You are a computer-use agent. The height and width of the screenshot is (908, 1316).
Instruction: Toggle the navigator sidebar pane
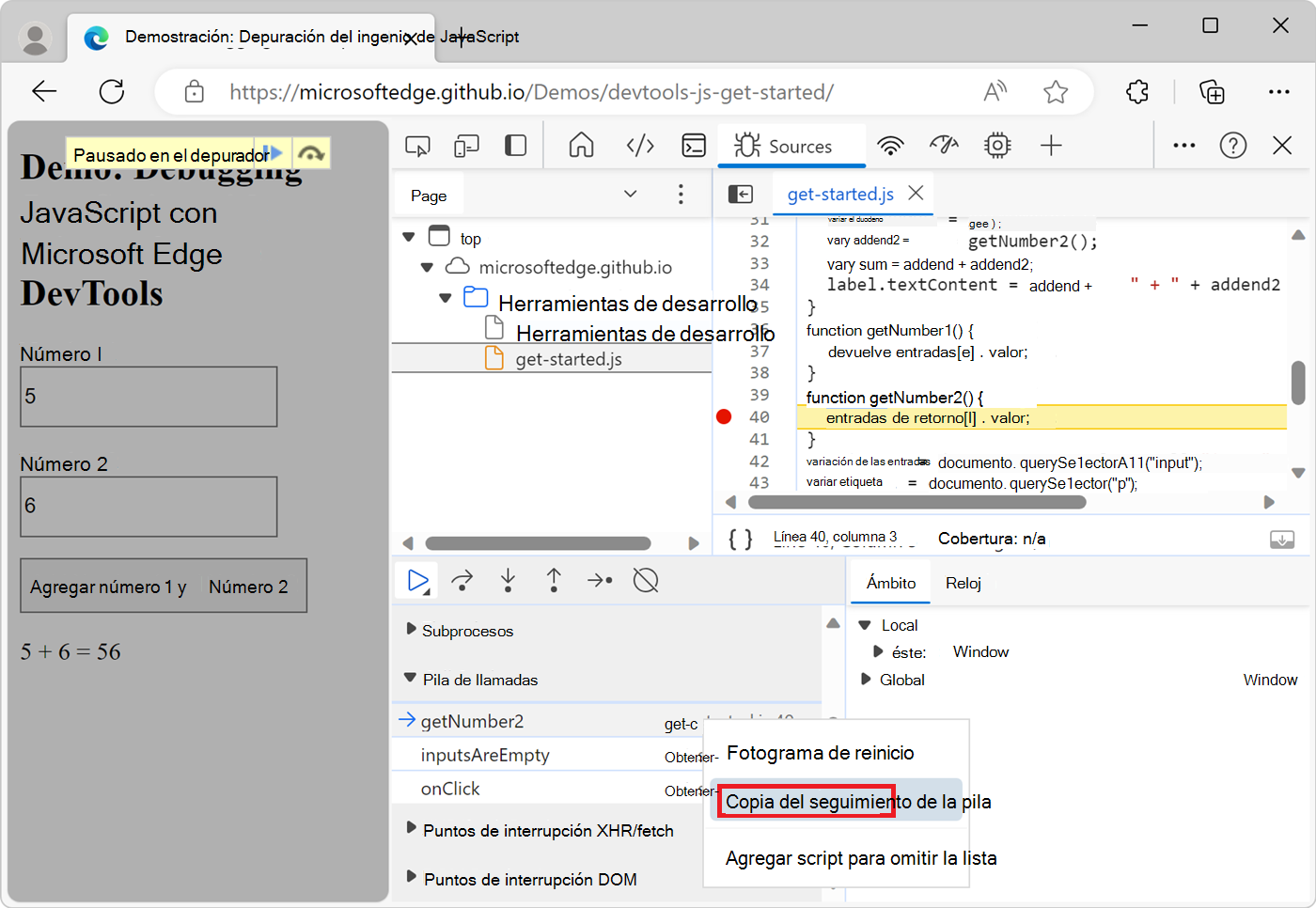click(741, 194)
